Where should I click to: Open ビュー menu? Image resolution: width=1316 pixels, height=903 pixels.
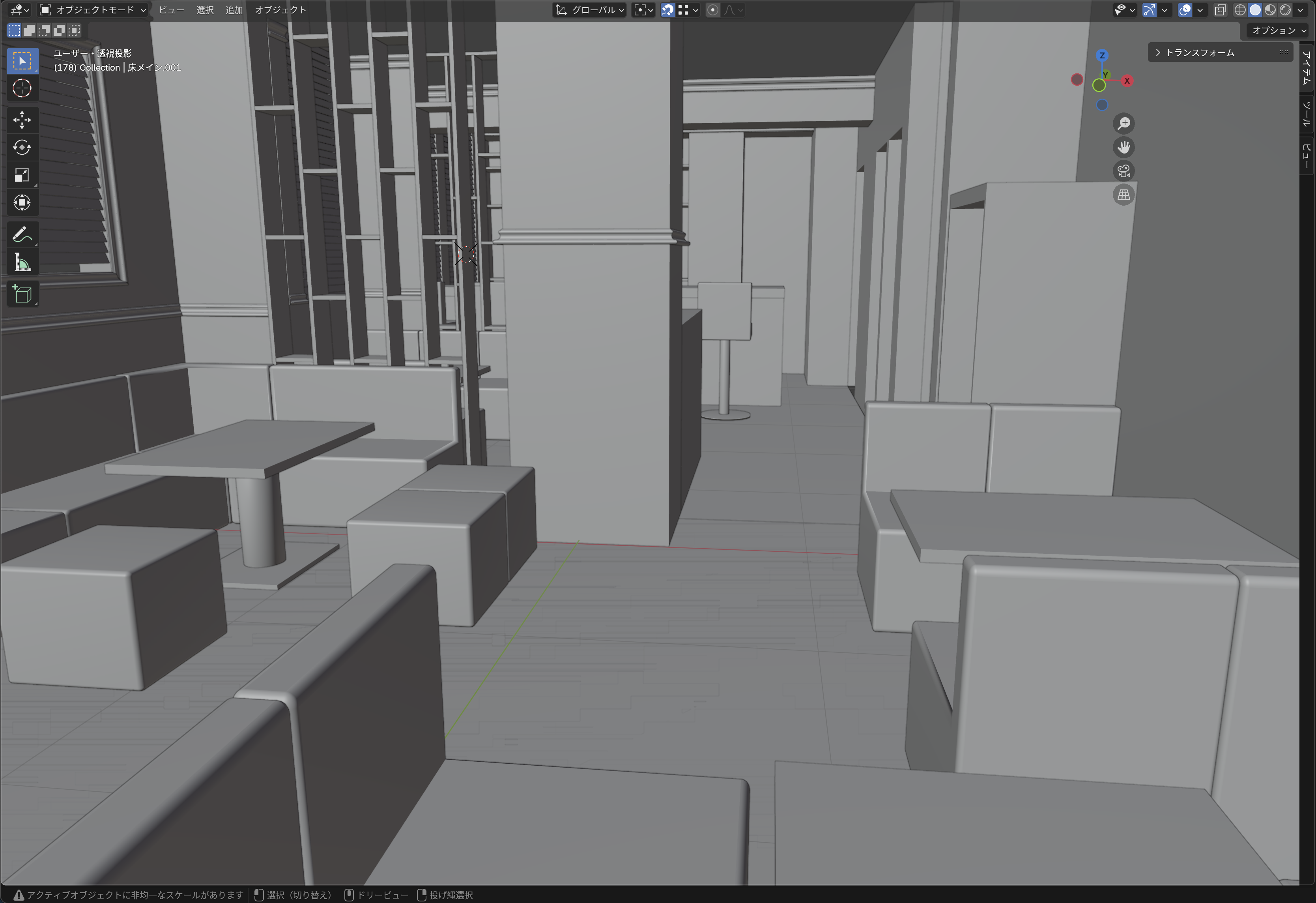[171, 10]
